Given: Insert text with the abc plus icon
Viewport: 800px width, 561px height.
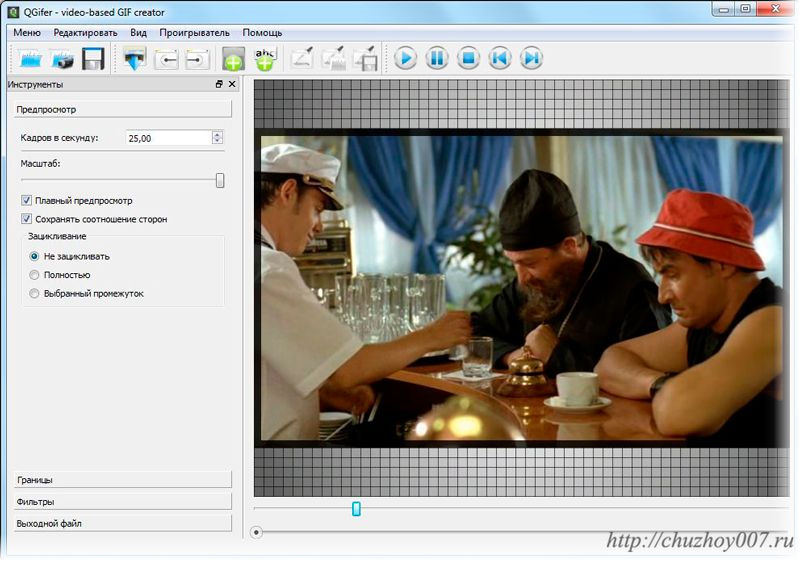Looking at the screenshot, I should (265, 59).
